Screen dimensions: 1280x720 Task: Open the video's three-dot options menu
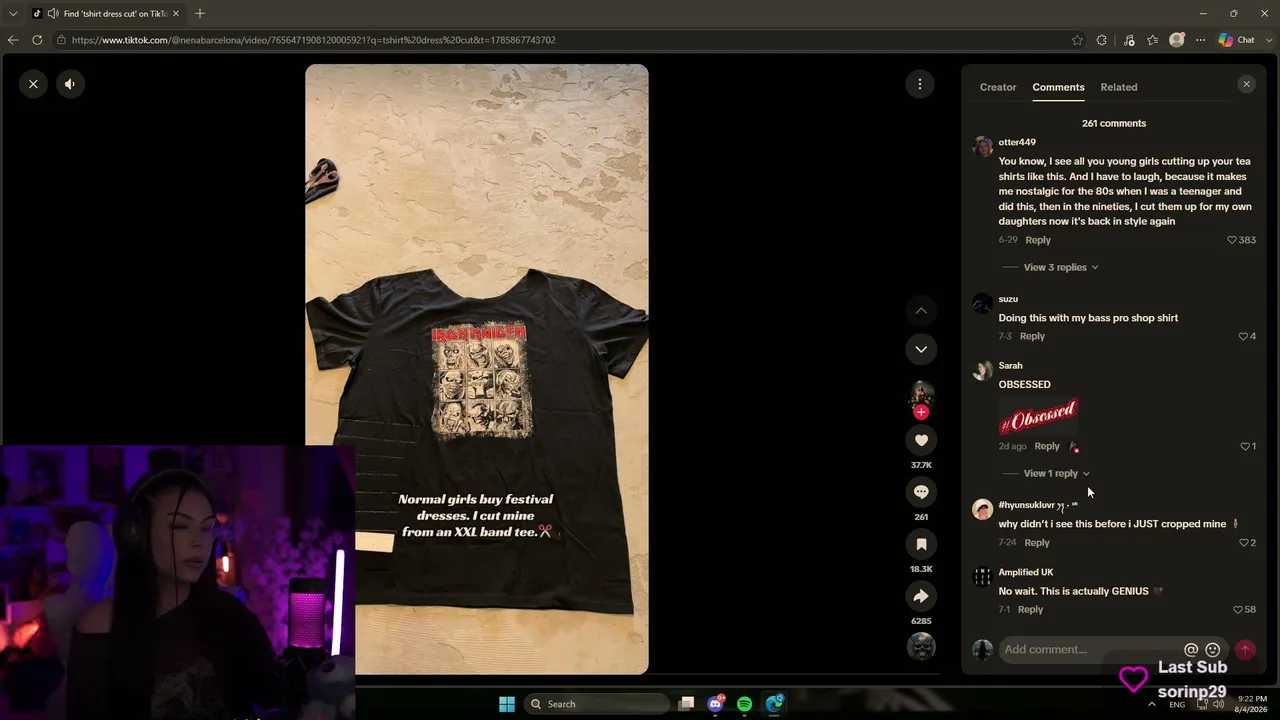pos(920,84)
